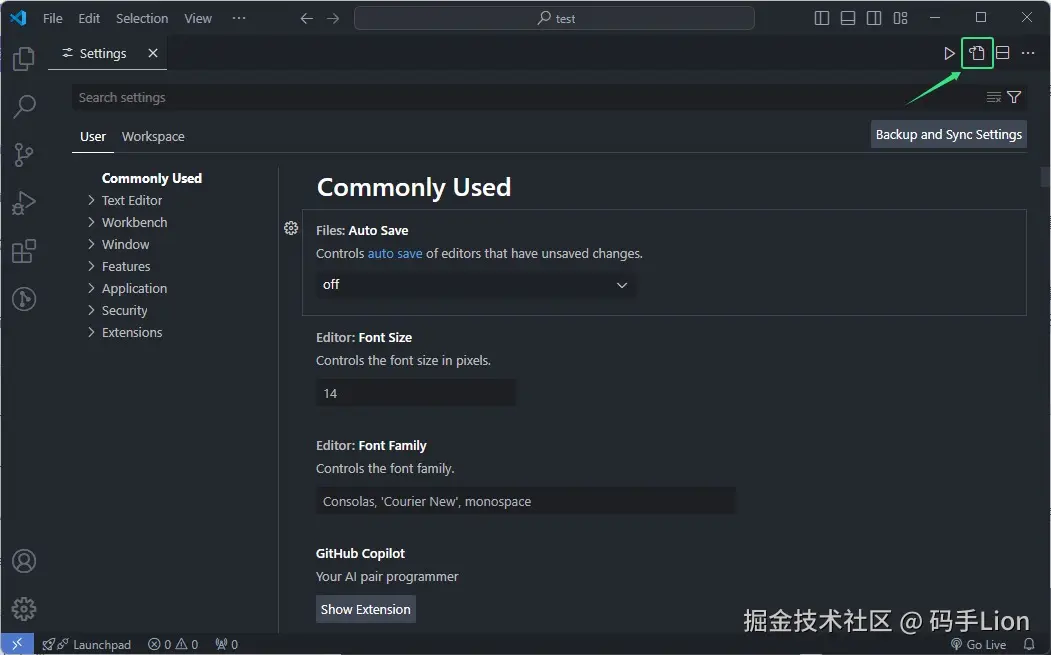Click the GitHub Copilot setting title
Viewport: 1051px width, 655px height.
[x=360, y=553]
